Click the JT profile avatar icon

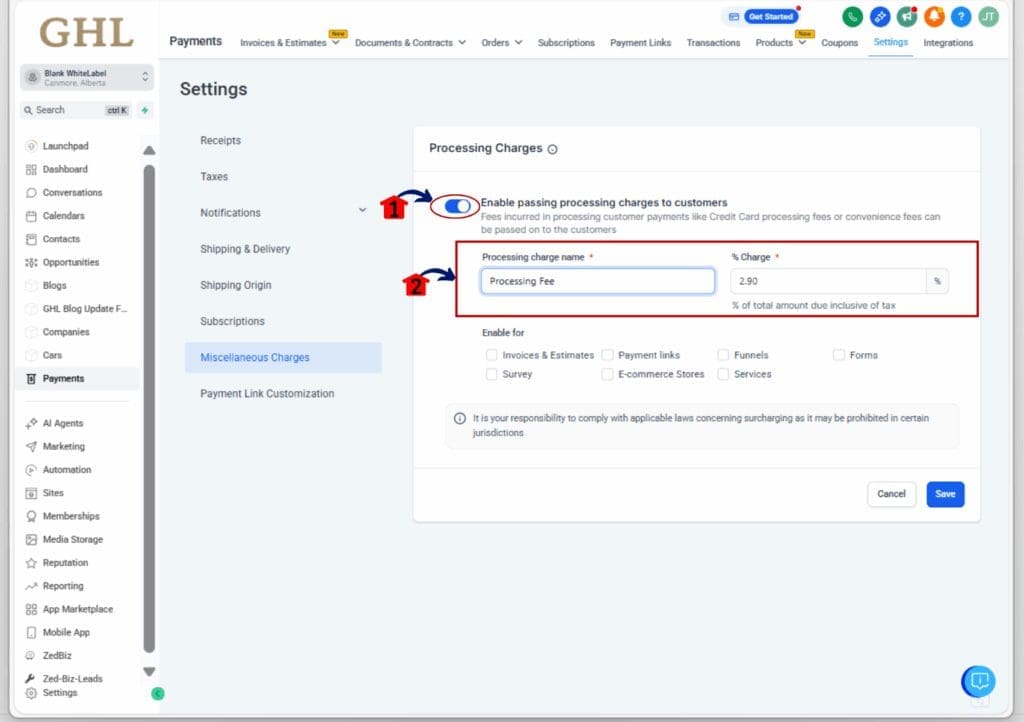(988, 17)
